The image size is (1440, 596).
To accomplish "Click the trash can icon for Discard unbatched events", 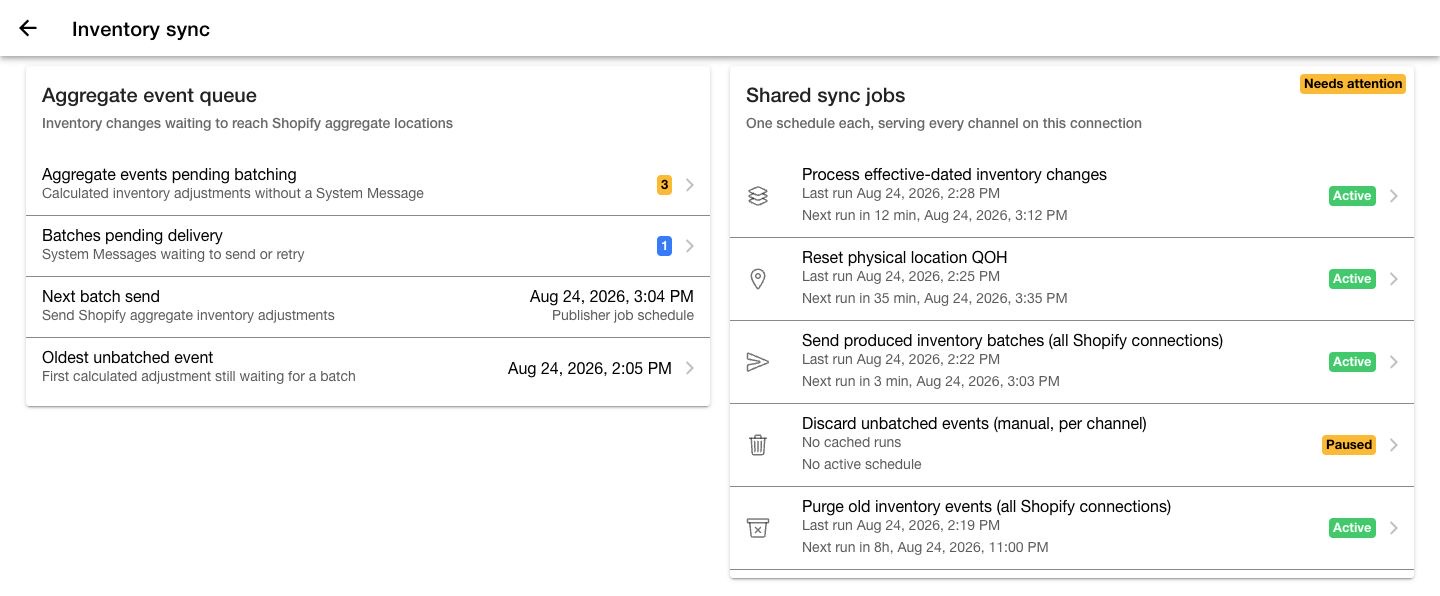I will click(758, 445).
